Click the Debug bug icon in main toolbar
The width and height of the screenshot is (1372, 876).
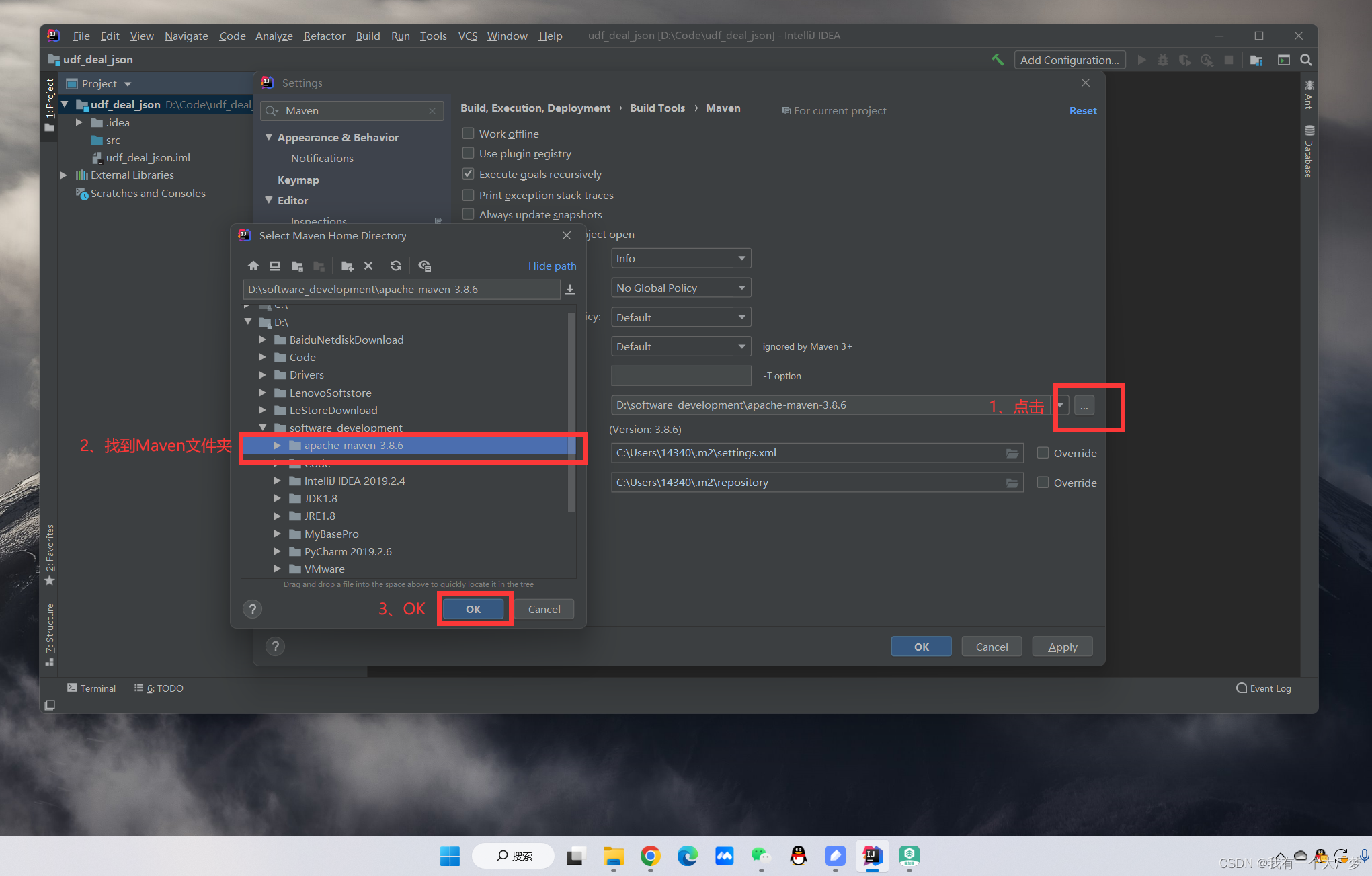pos(1163,60)
